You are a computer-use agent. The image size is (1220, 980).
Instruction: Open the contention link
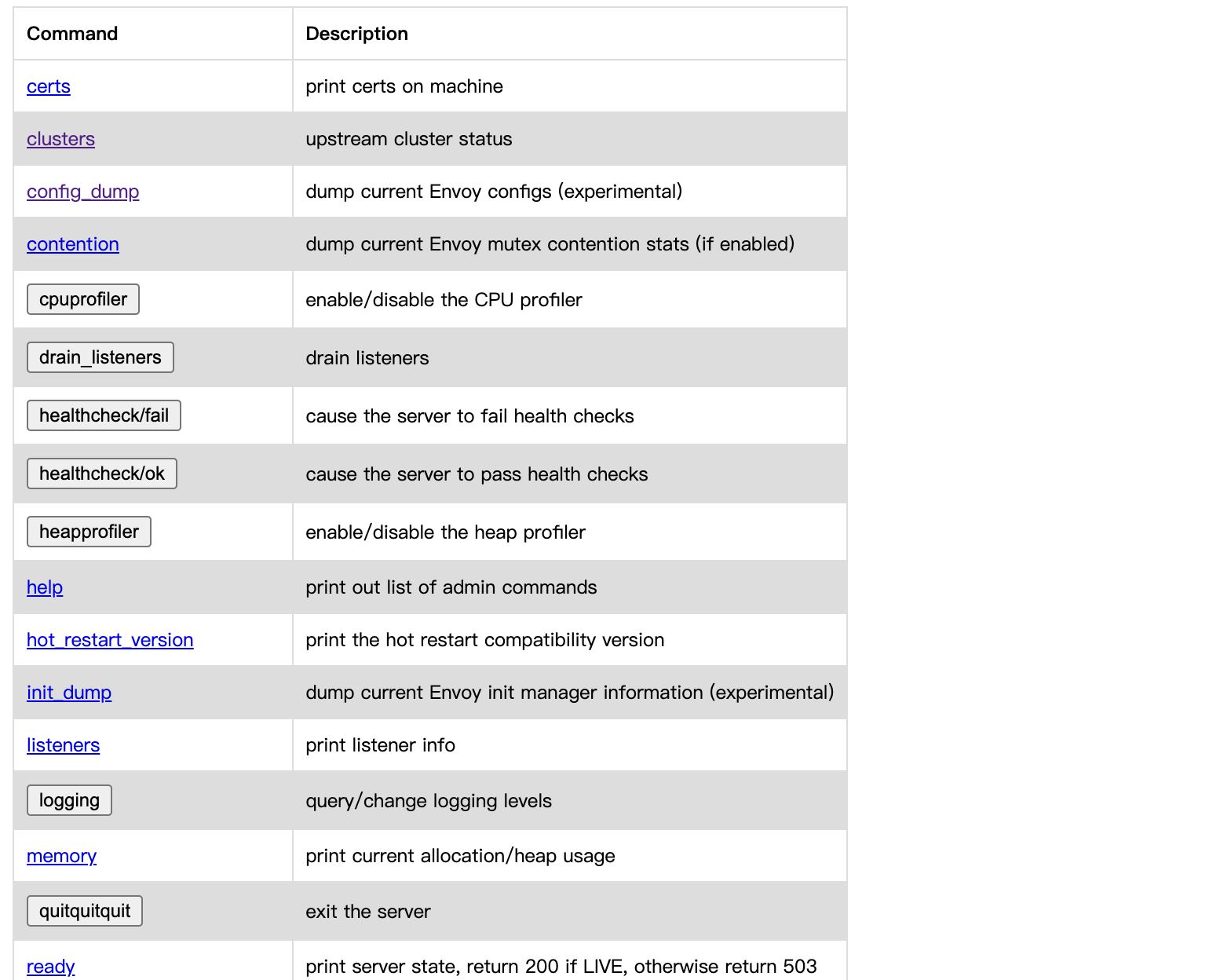pos(73,244)
